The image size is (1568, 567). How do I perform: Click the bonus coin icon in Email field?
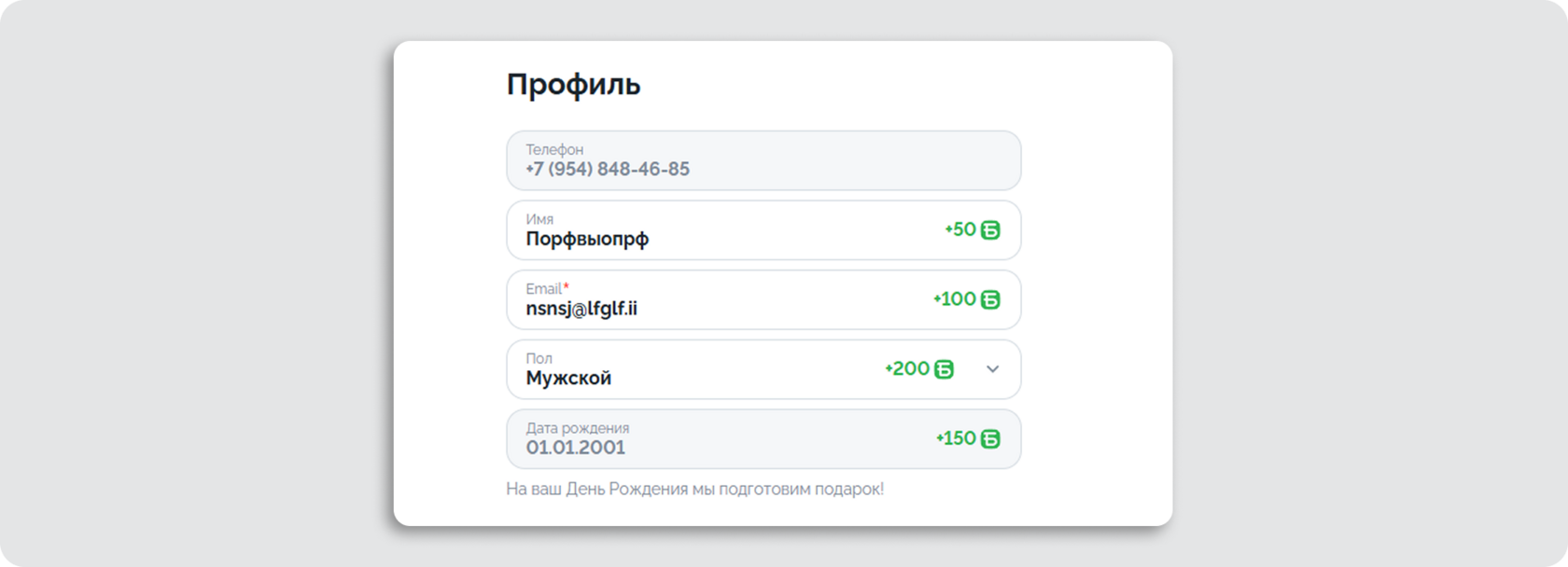pos(990,299)
